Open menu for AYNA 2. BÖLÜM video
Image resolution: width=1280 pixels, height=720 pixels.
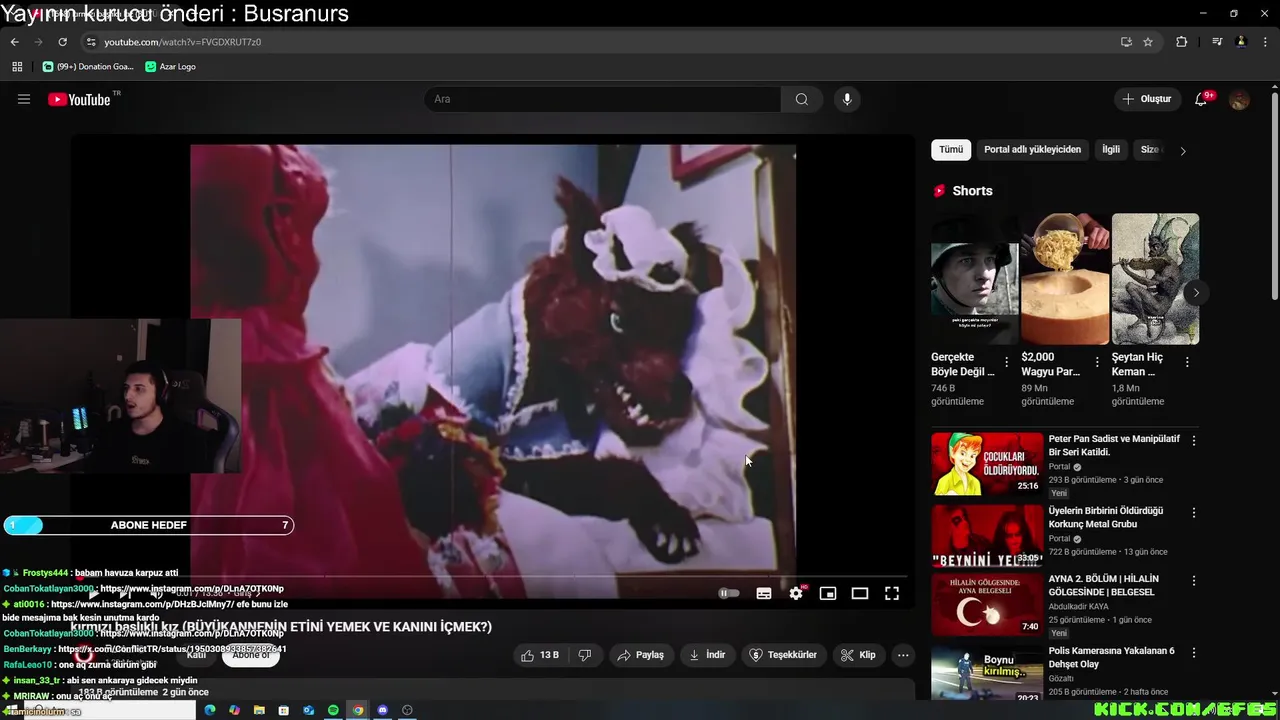coord(1193,581)
